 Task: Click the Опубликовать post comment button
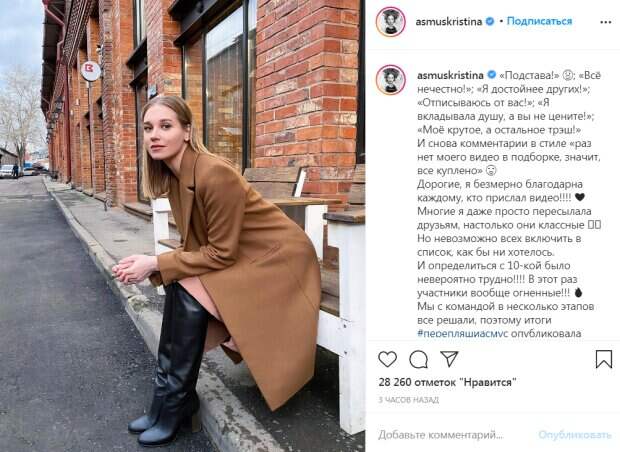(575, 435)
